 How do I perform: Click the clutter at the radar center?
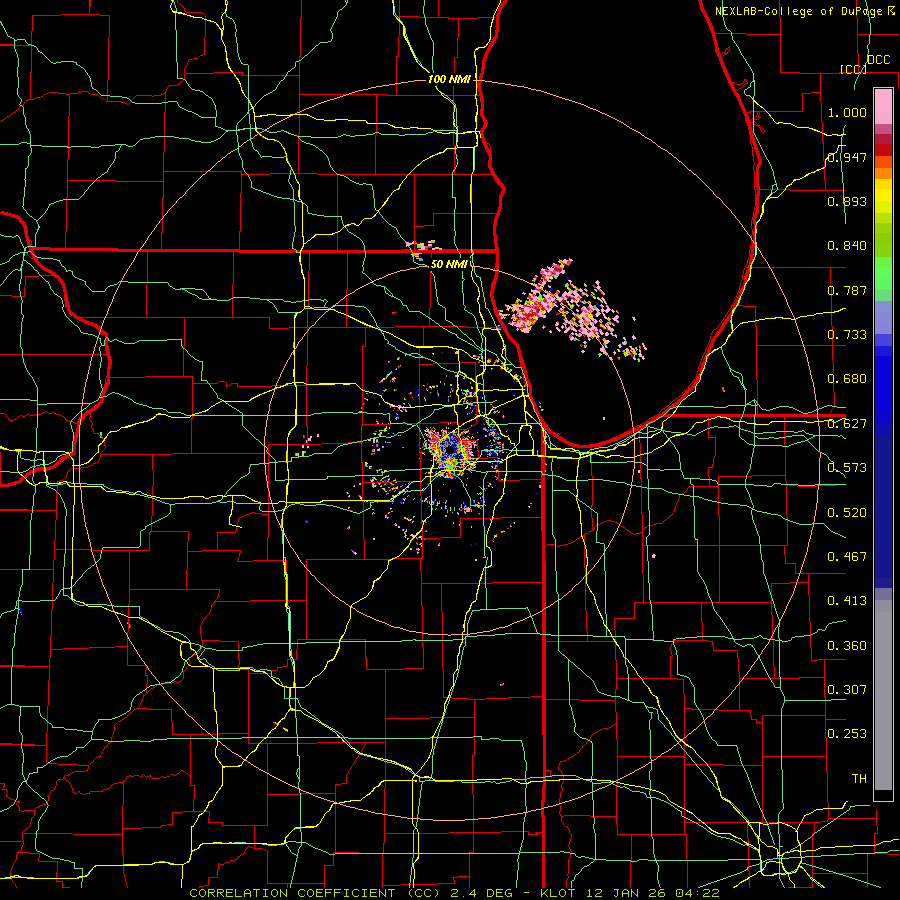click(451, 452)
